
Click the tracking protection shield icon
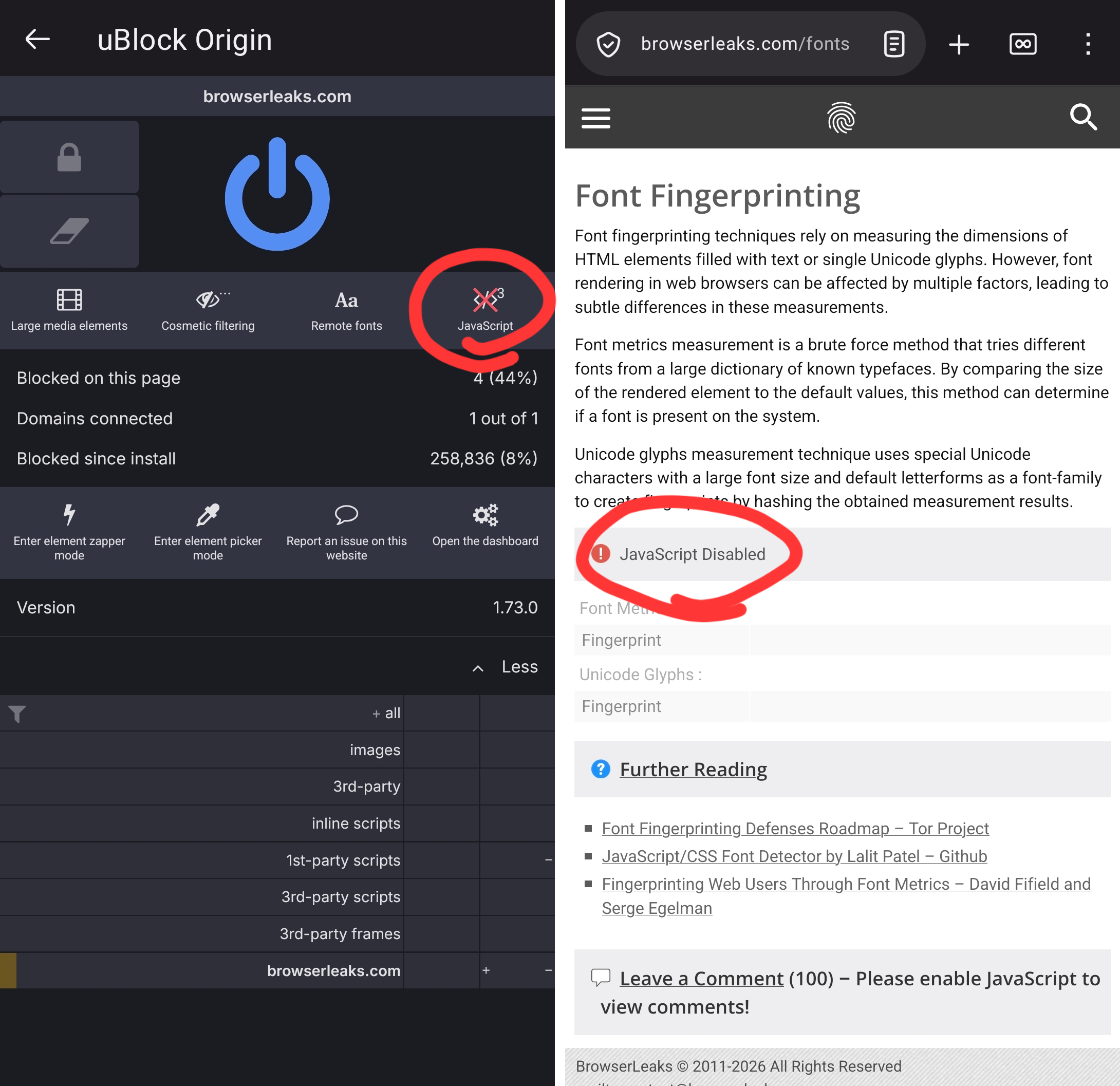(x=608, y=44)
